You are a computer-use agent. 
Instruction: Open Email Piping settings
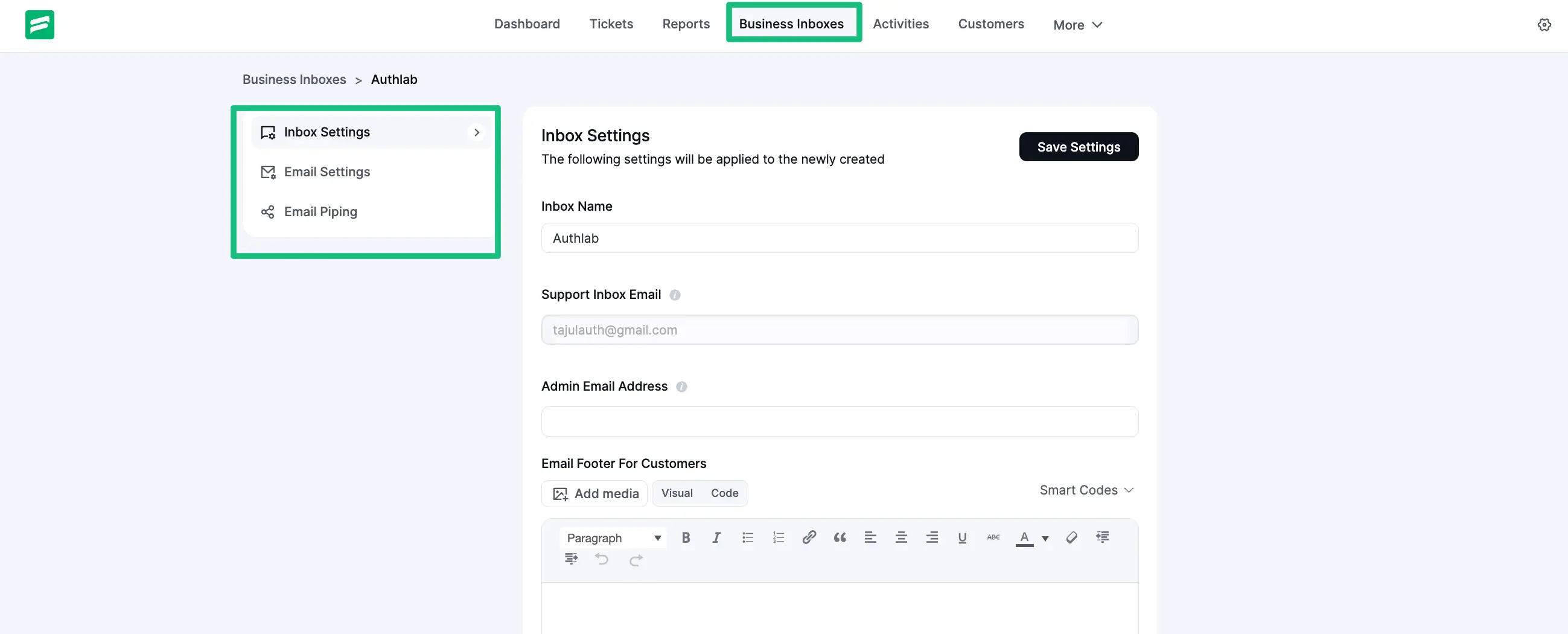(x=321, y=211)
